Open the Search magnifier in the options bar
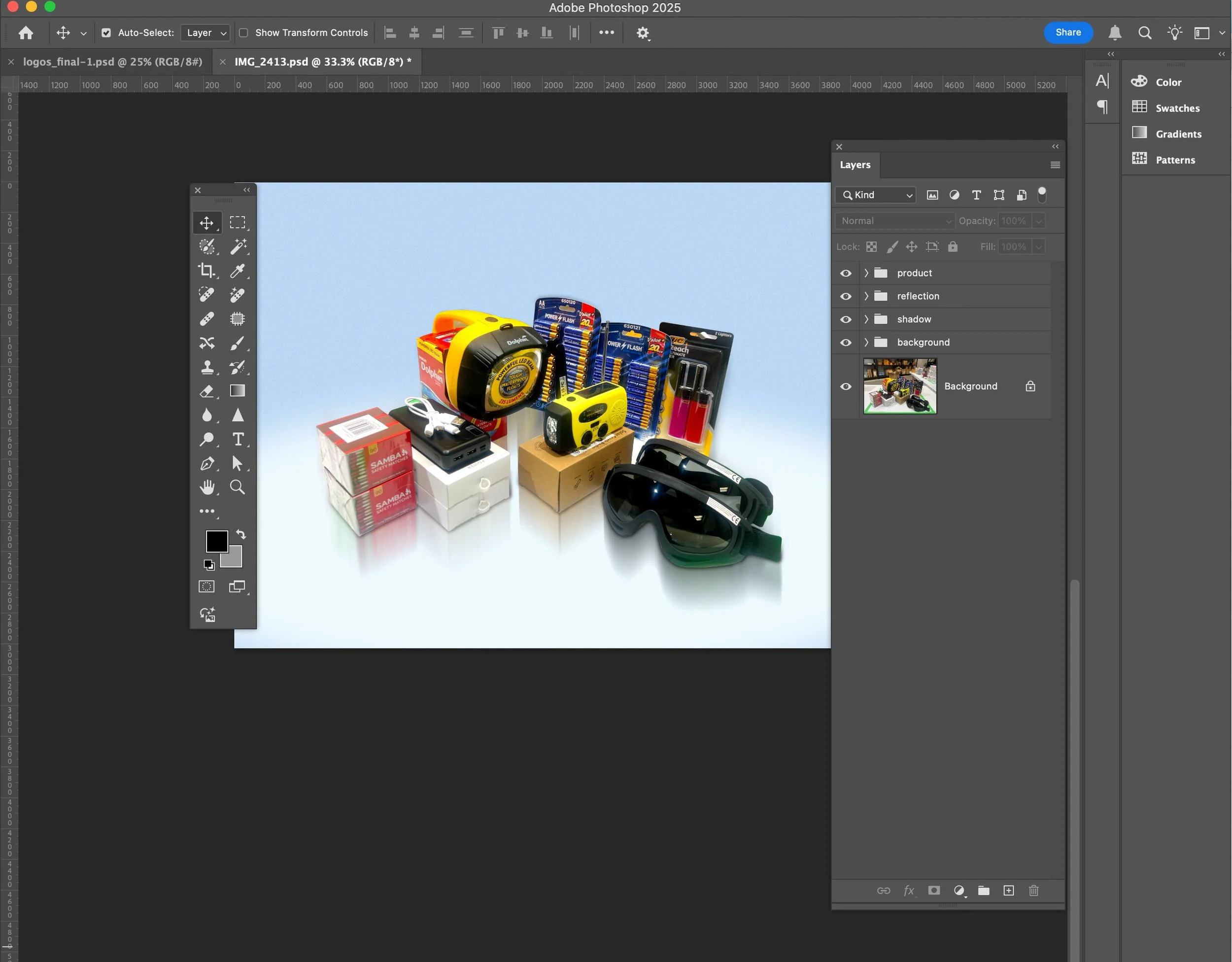The height and width of the screenshot is (962, 1232). click(x=1145, y=33)
